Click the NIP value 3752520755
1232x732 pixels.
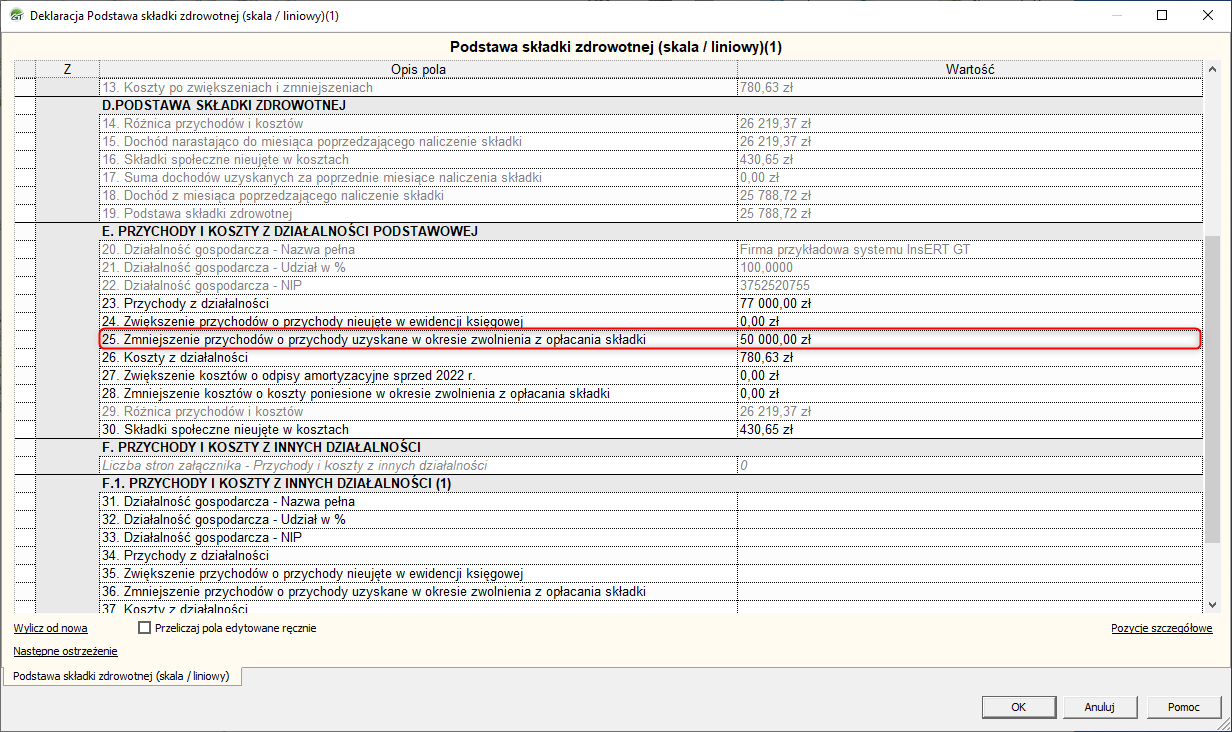click(969, 285)
